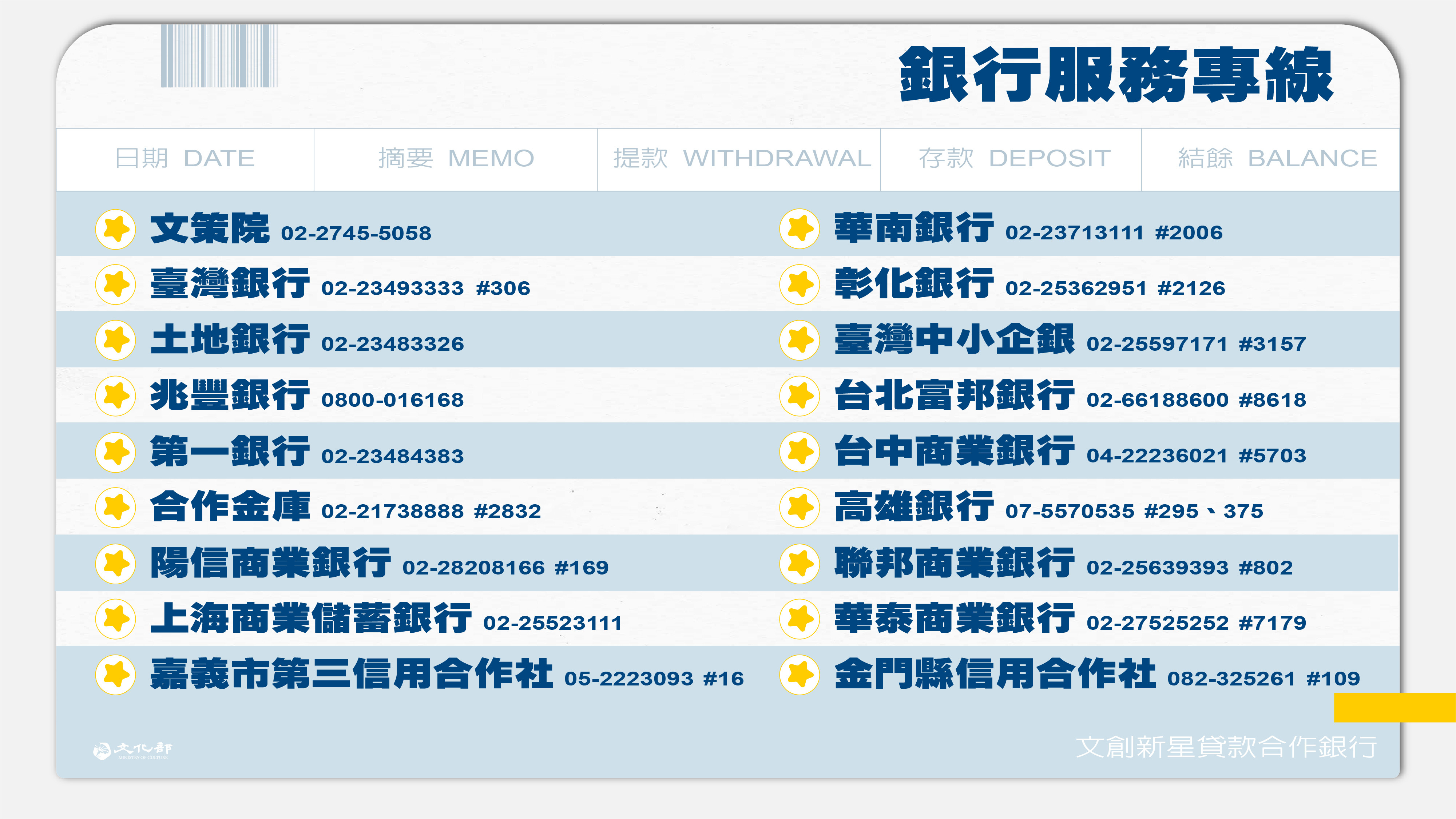The image size is (1456, 819).
Task: Click the 高雄銀行 name
Action: 914,506
